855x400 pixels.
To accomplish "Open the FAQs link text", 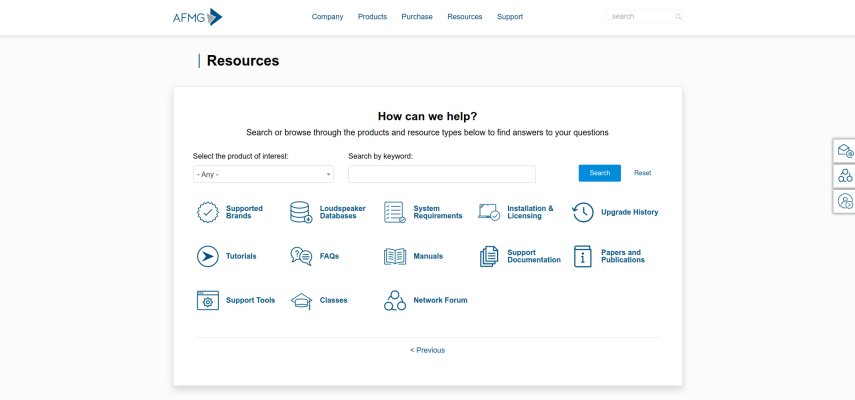I will pos(329,256).
